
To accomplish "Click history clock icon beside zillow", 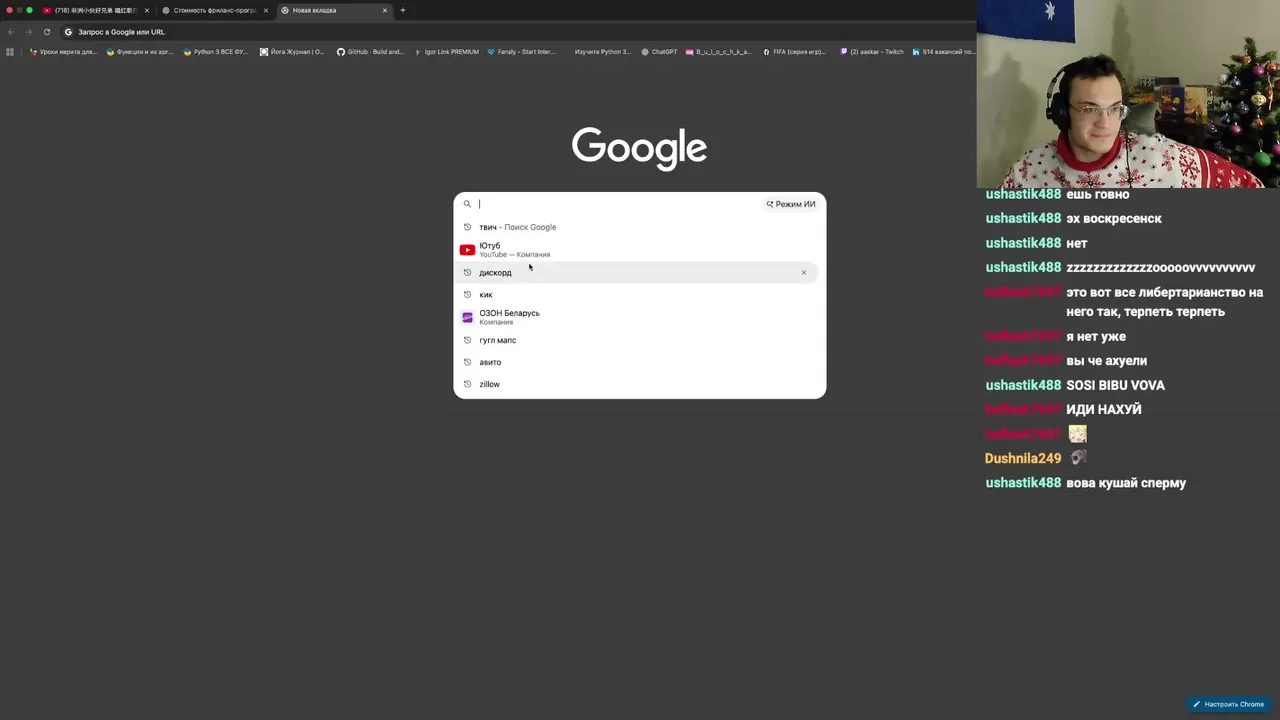I will point(467,384).
